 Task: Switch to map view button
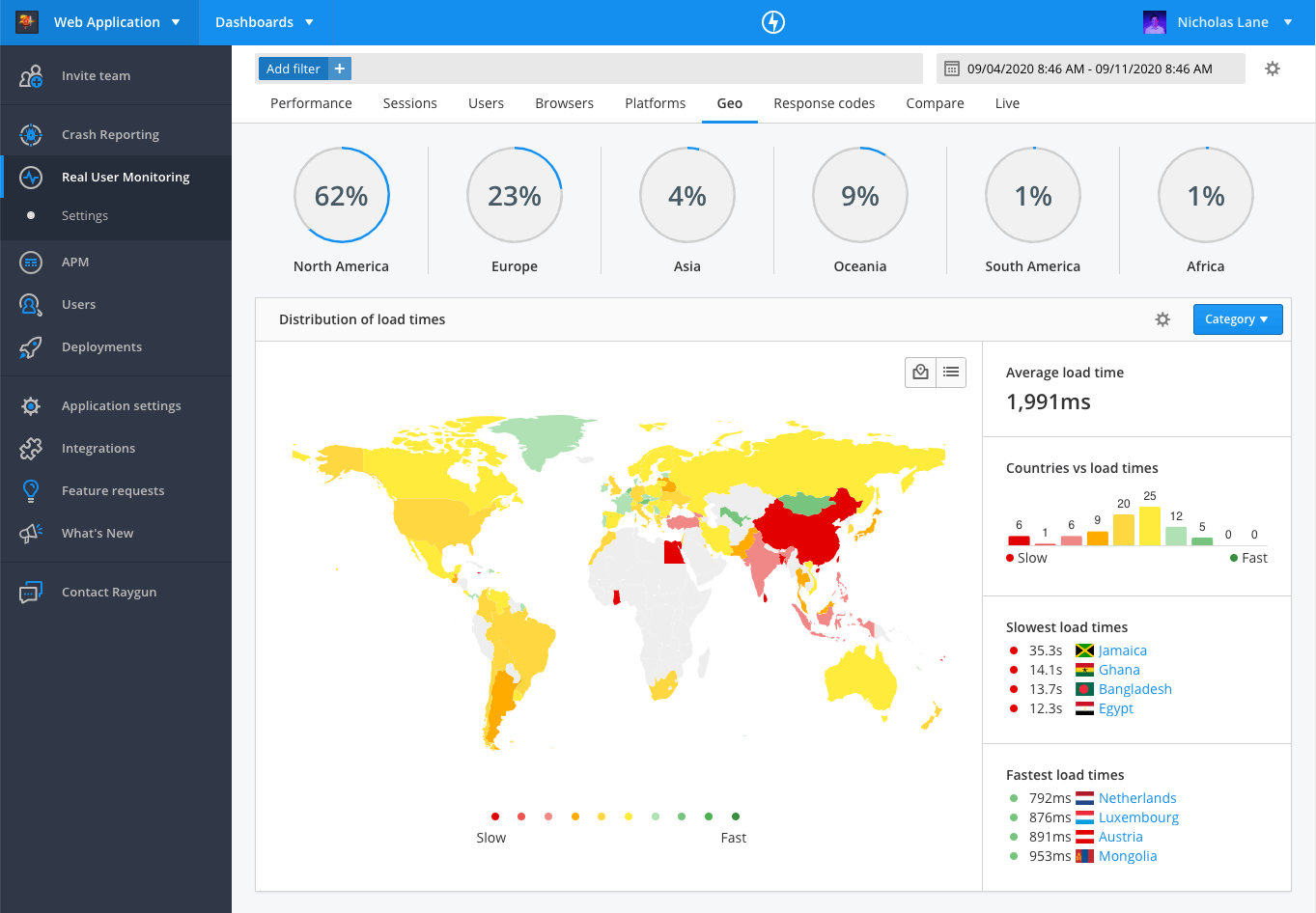921,373
